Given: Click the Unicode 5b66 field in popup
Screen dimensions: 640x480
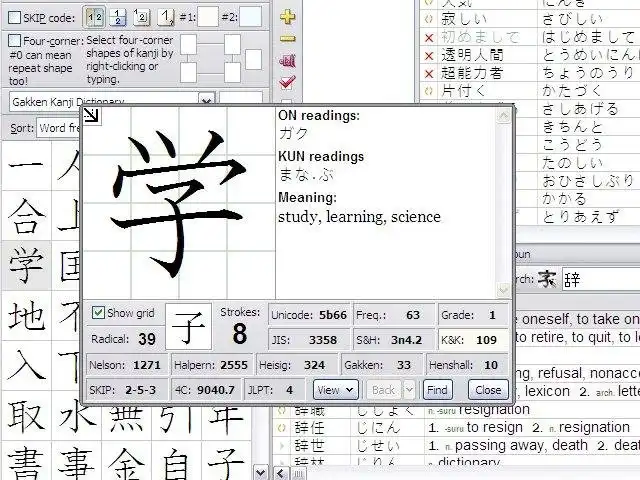Looking at the screenshot, I should 309,315.
